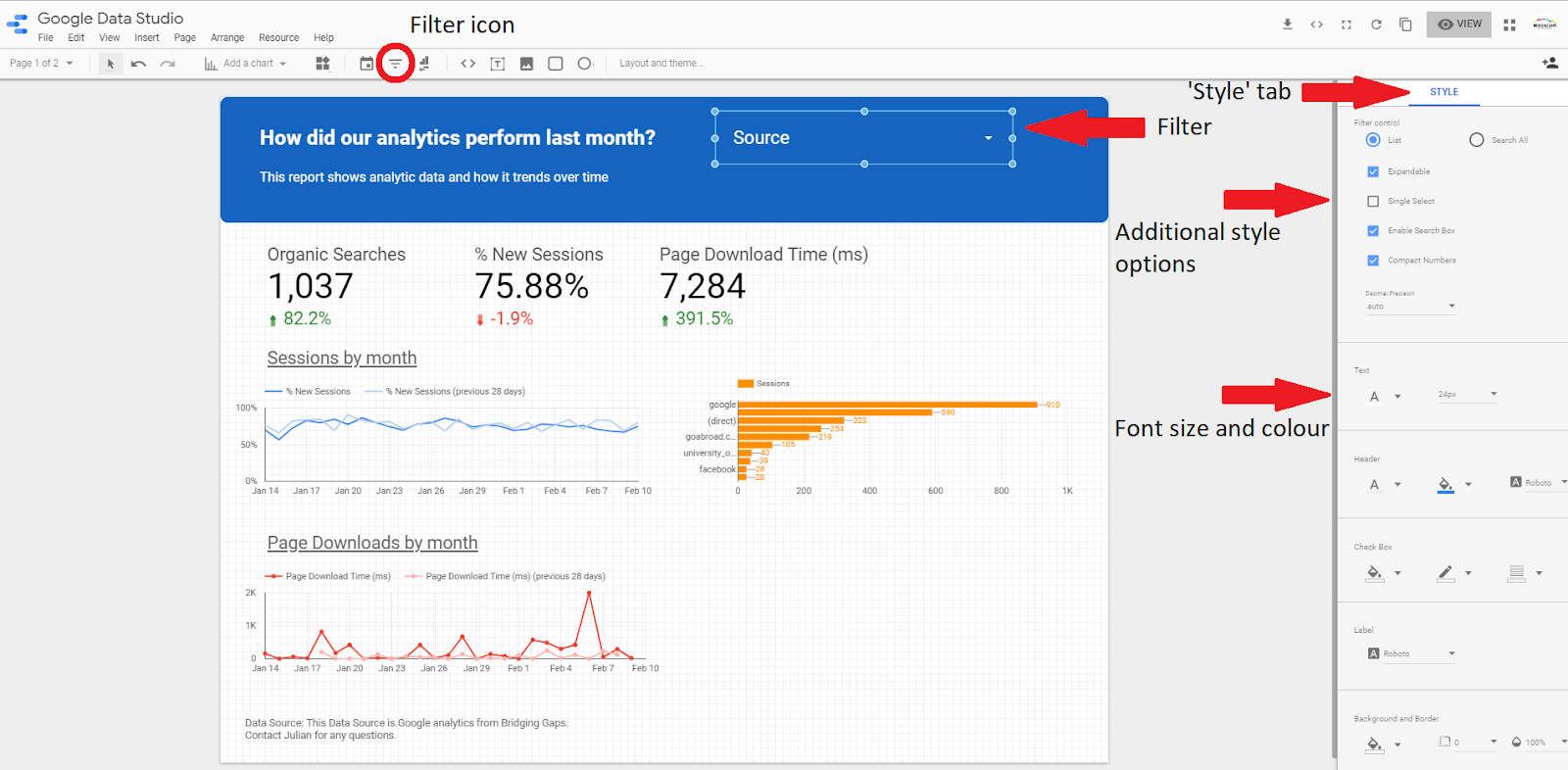Viewport: 1568px width, 770px height.
Task: Select the Page Downloads by month heading
Action: 372,543
